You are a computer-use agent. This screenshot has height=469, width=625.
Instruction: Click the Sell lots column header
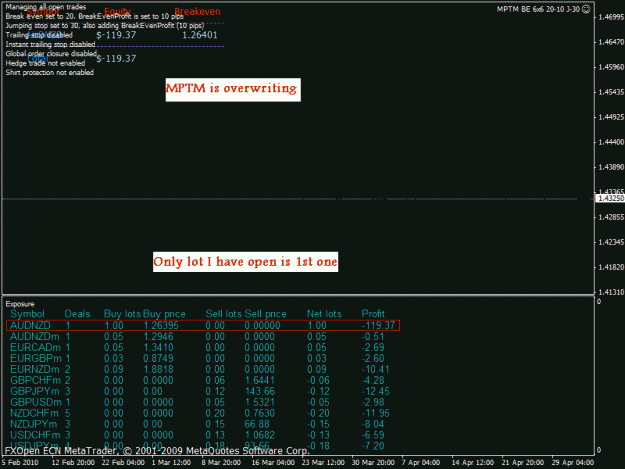[223, 314]
